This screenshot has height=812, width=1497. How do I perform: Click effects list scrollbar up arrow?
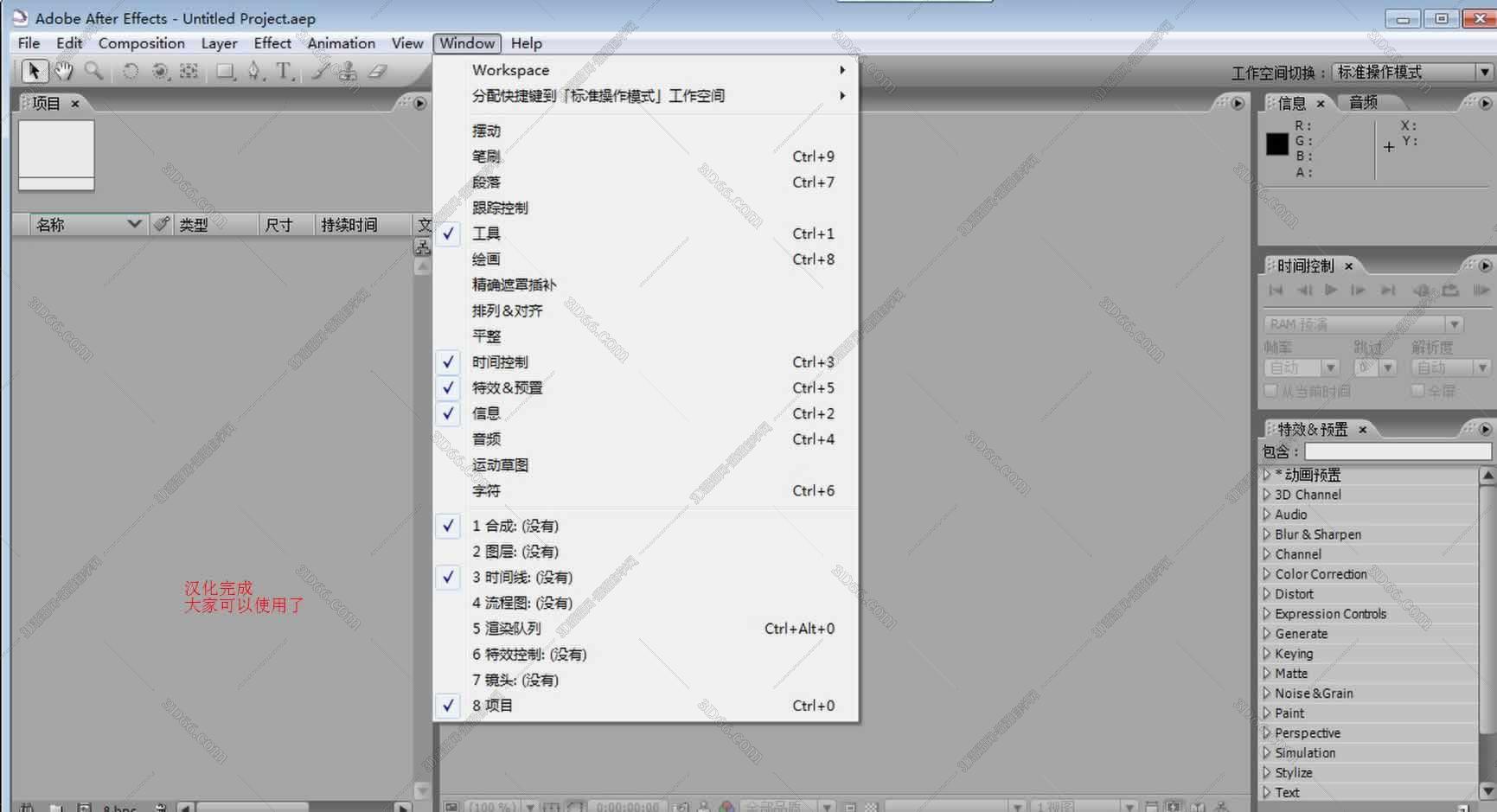click(1487, 475)
